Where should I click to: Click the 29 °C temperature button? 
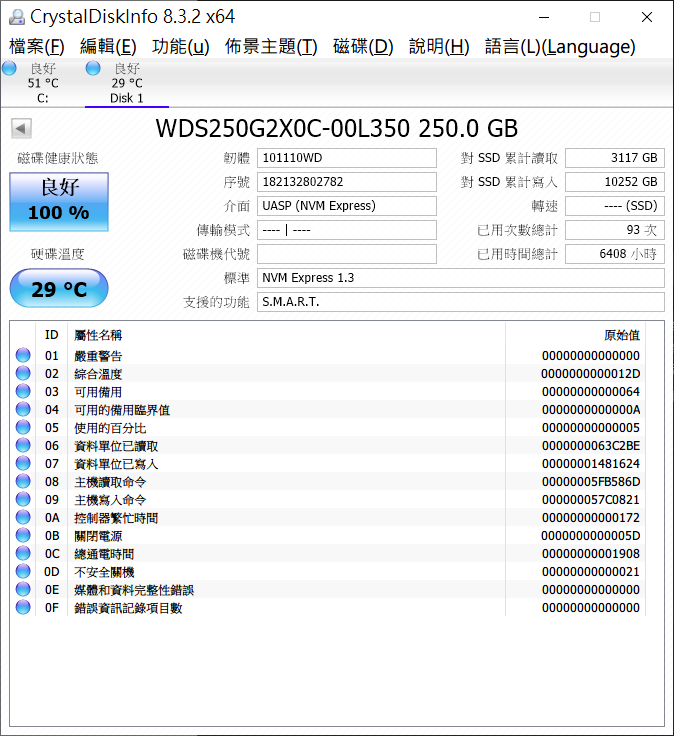tap(59, 288)
